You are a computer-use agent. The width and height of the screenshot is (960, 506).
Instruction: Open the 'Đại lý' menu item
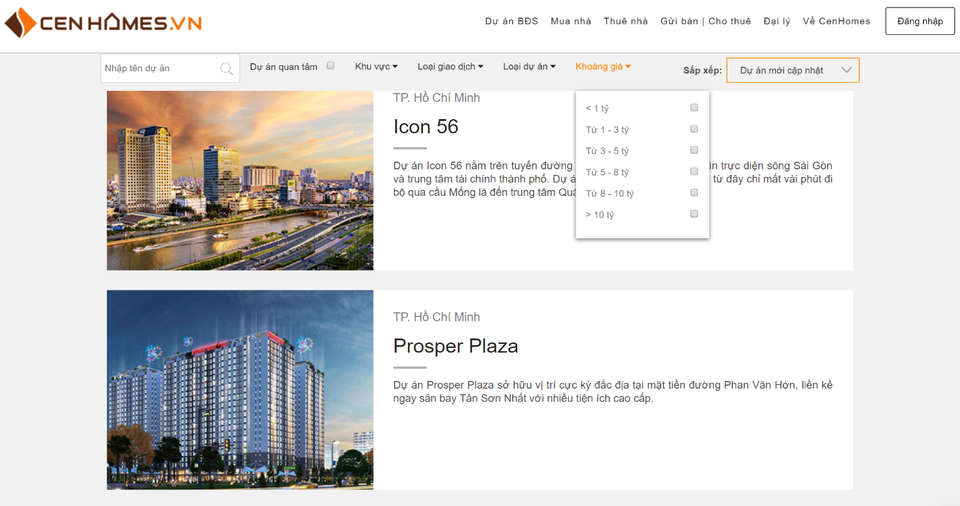[x=777, y=21]
